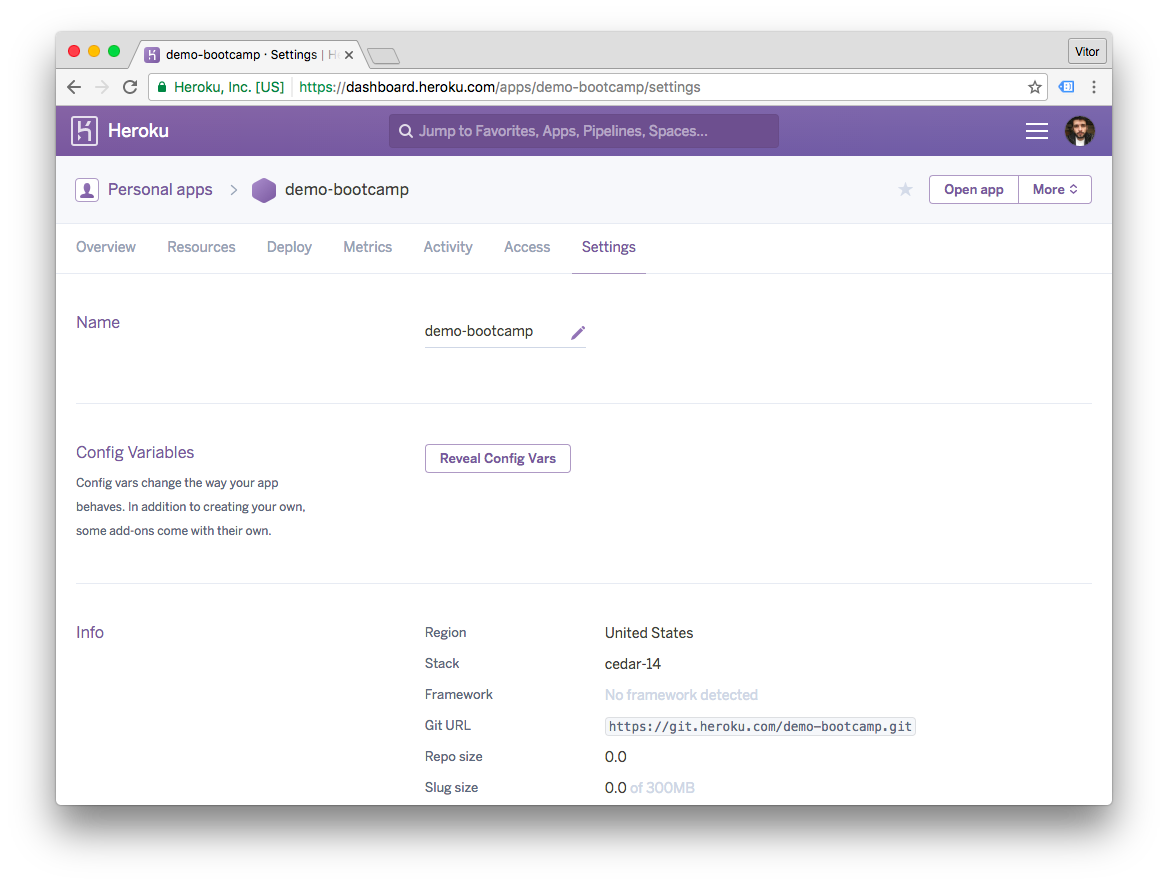Click the red close window button
The height and width of the screenshot is (885, 1168).
click(x=74, y=51)
